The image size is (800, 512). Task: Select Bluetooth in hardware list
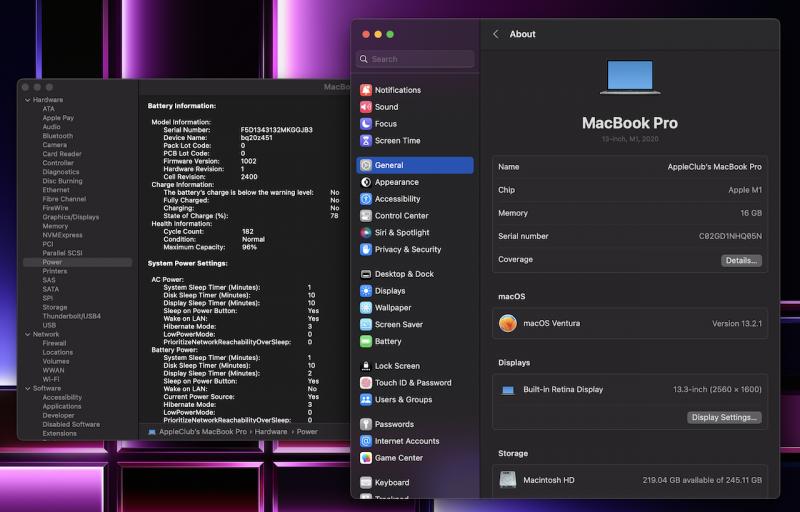(x=58, y=136)
